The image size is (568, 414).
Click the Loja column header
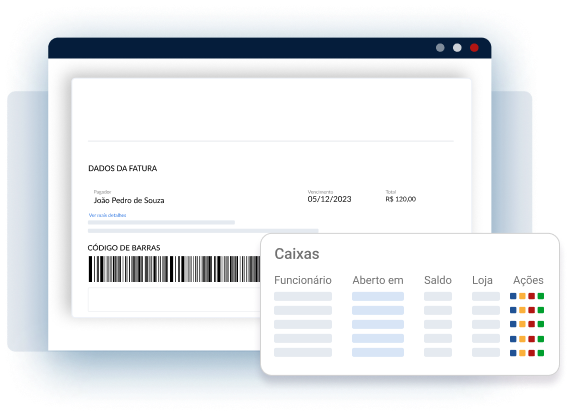482,280
